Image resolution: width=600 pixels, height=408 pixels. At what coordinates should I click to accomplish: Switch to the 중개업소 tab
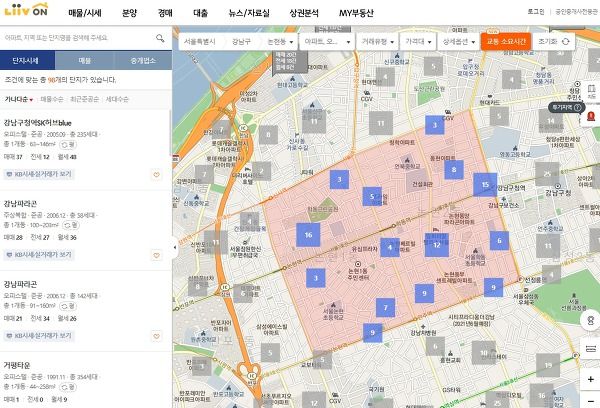point(143,60)
